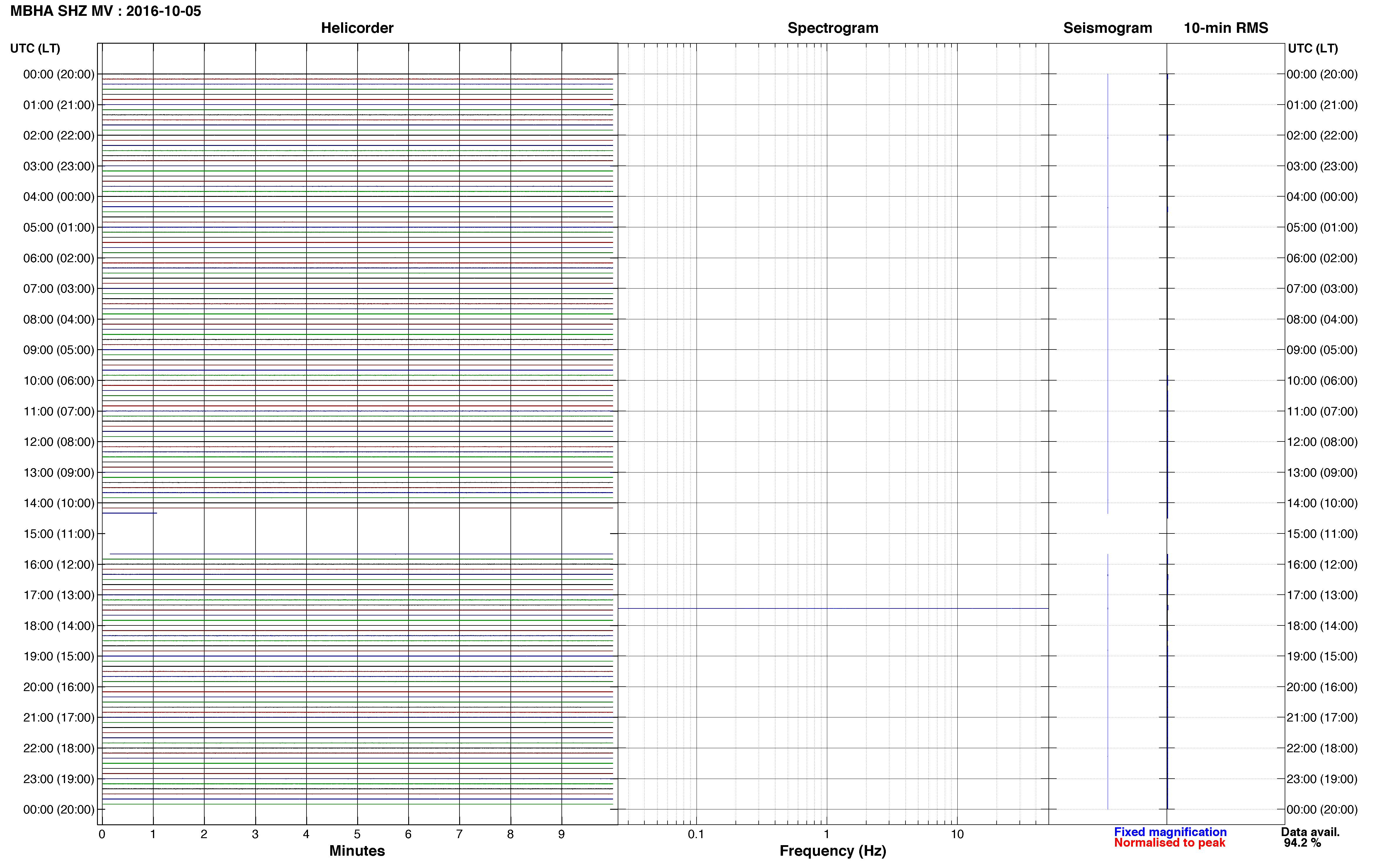This screenshot has height=868, width=1389.
Task: Click the 'Minutes' x-axis label
Action: click(357, 851)
